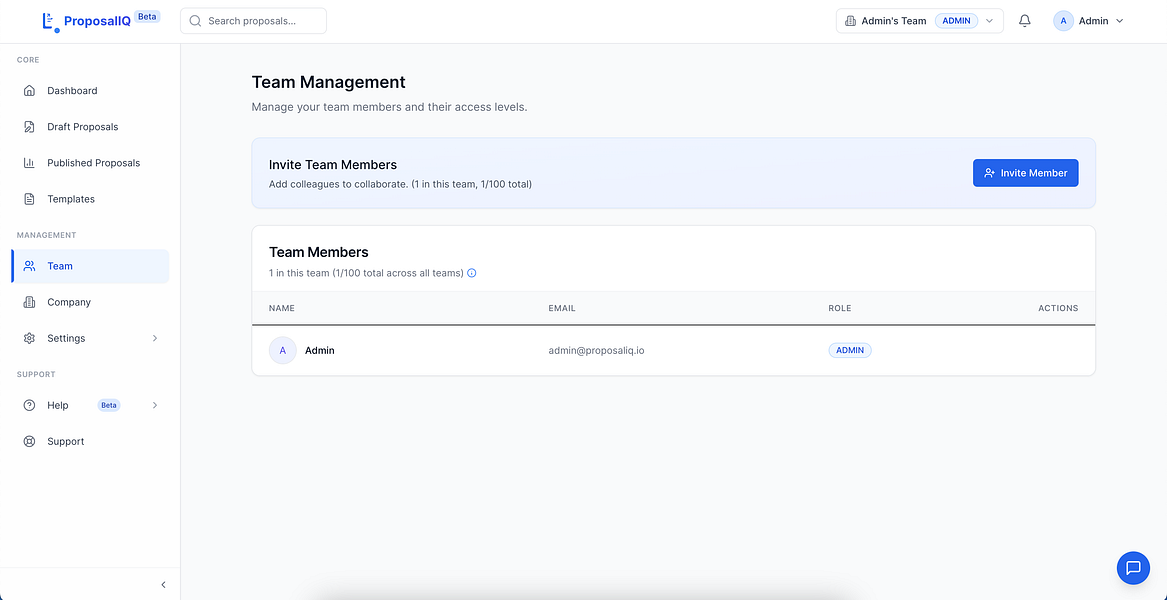
Task: Go to the Team menu item
Action: [60, 266]
